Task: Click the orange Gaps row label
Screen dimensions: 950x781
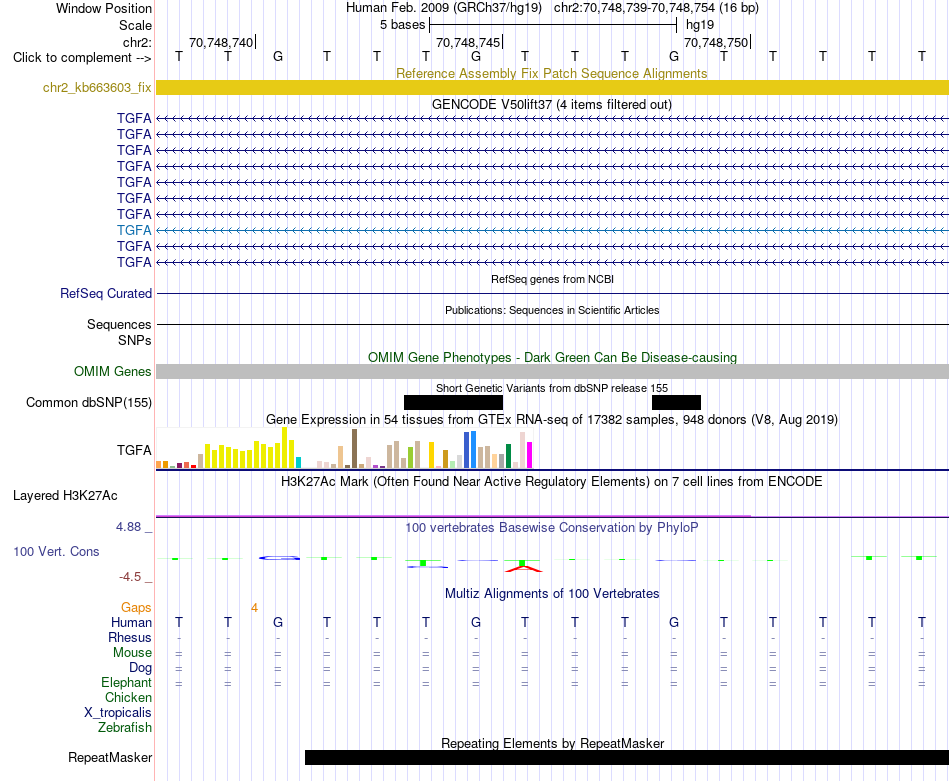Action: point(136,607)
